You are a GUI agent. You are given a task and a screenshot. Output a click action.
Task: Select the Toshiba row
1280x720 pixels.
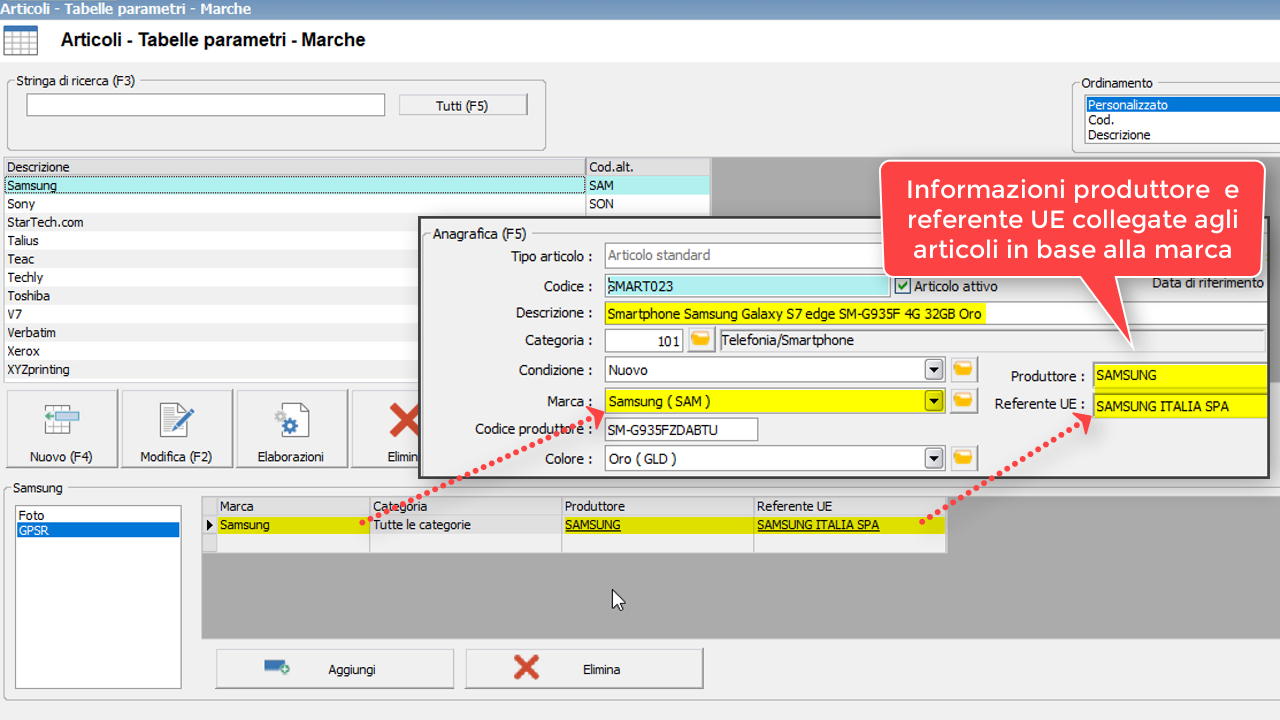click(x=211, y=296)
